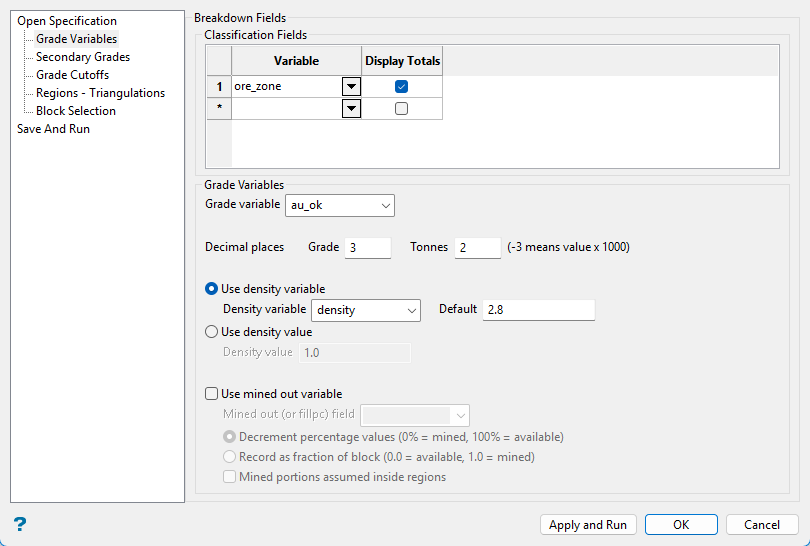This screenshot has height=546, width=810.
Task: Click the Default density input field
Action: click(538, 310)
